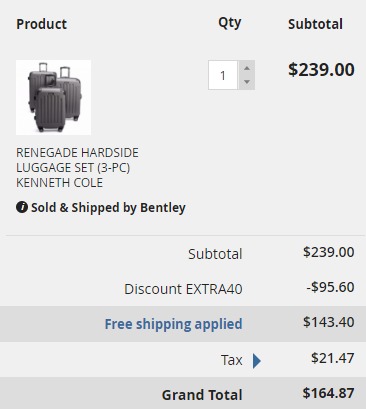
Task: Click the $143.40 free shipping row amount
Action: [329, 322]
